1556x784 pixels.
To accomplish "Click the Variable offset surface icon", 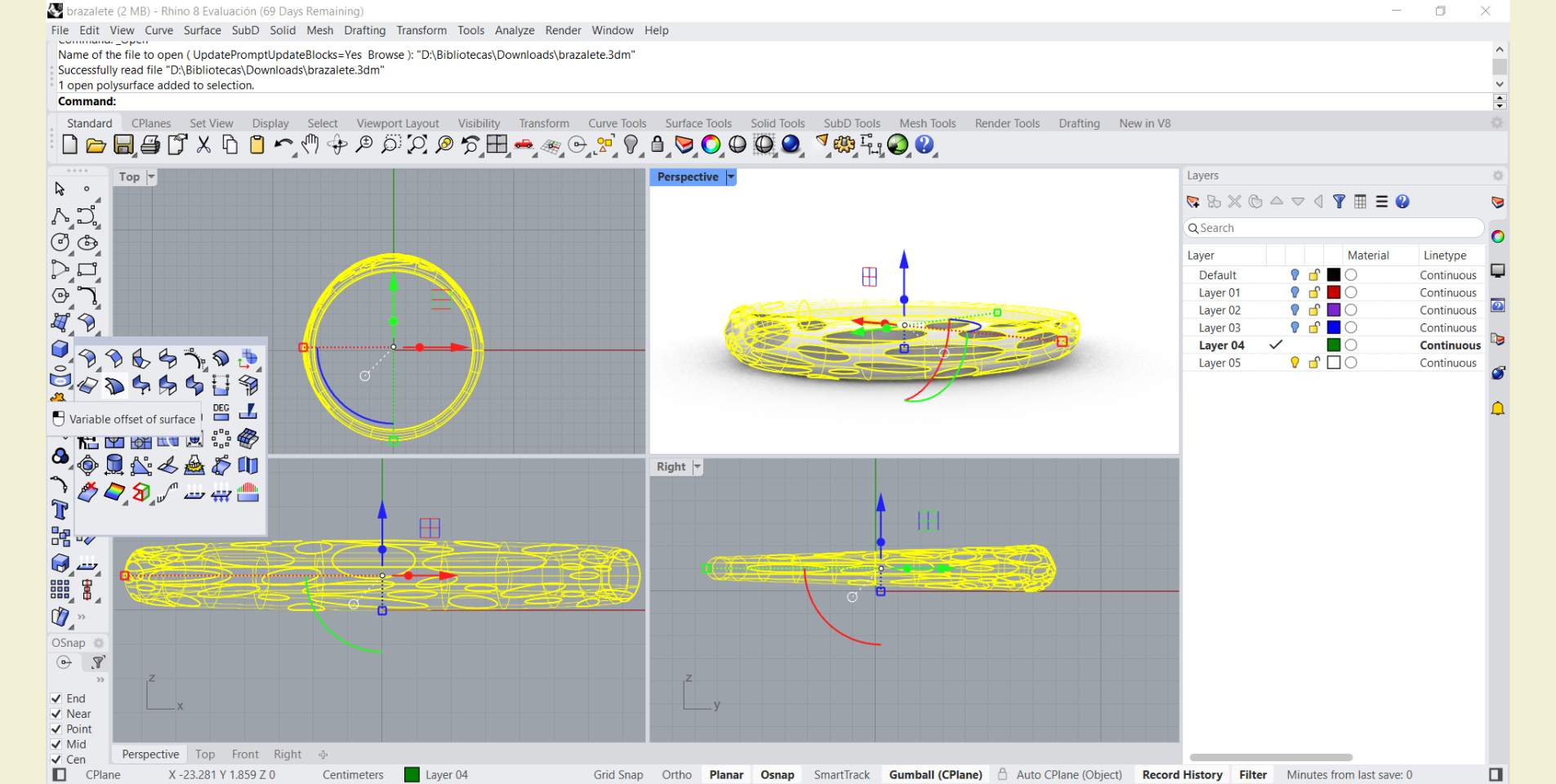I will 114,385.
